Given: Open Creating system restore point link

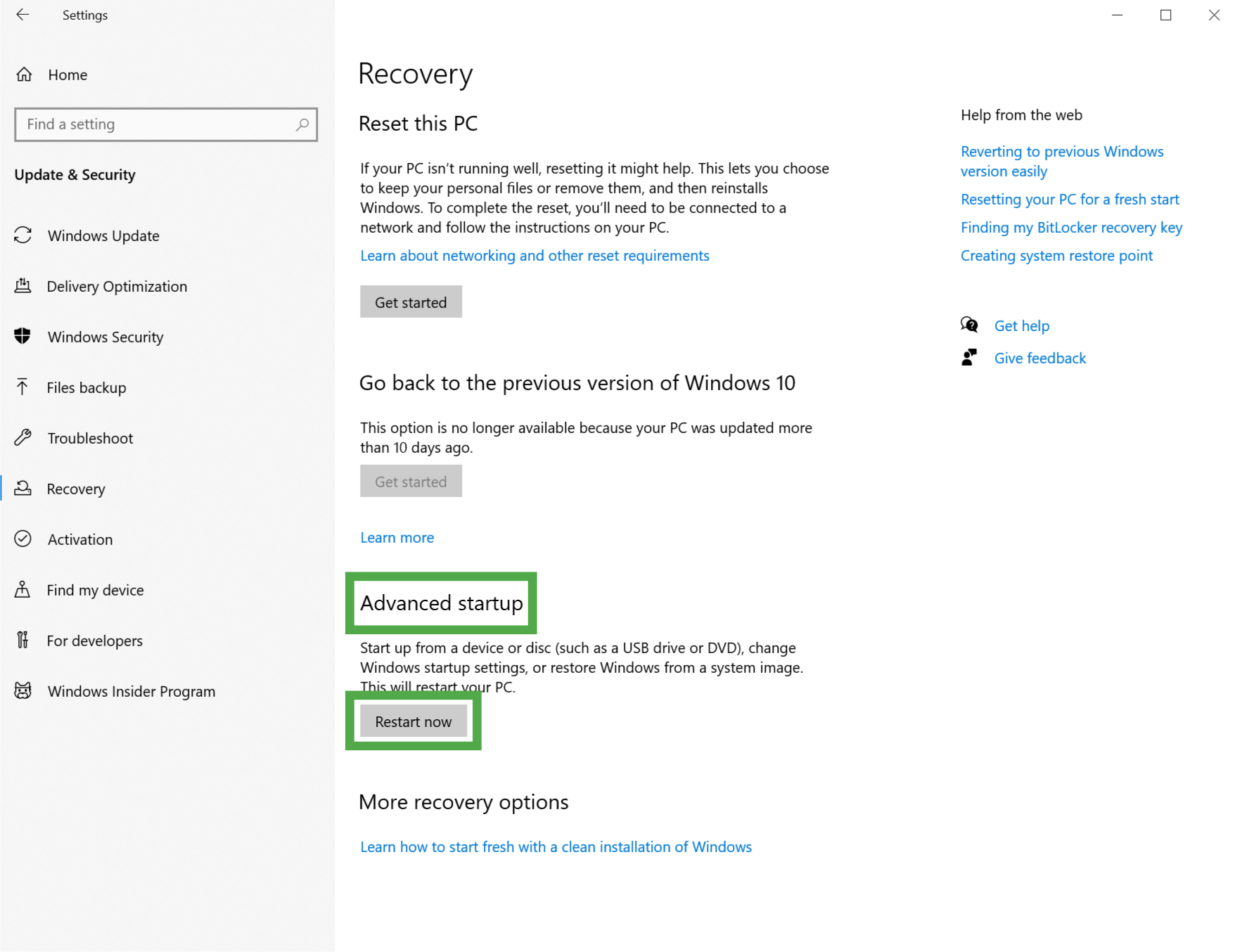Looking at the screenshot, I should coord(1056,255).
